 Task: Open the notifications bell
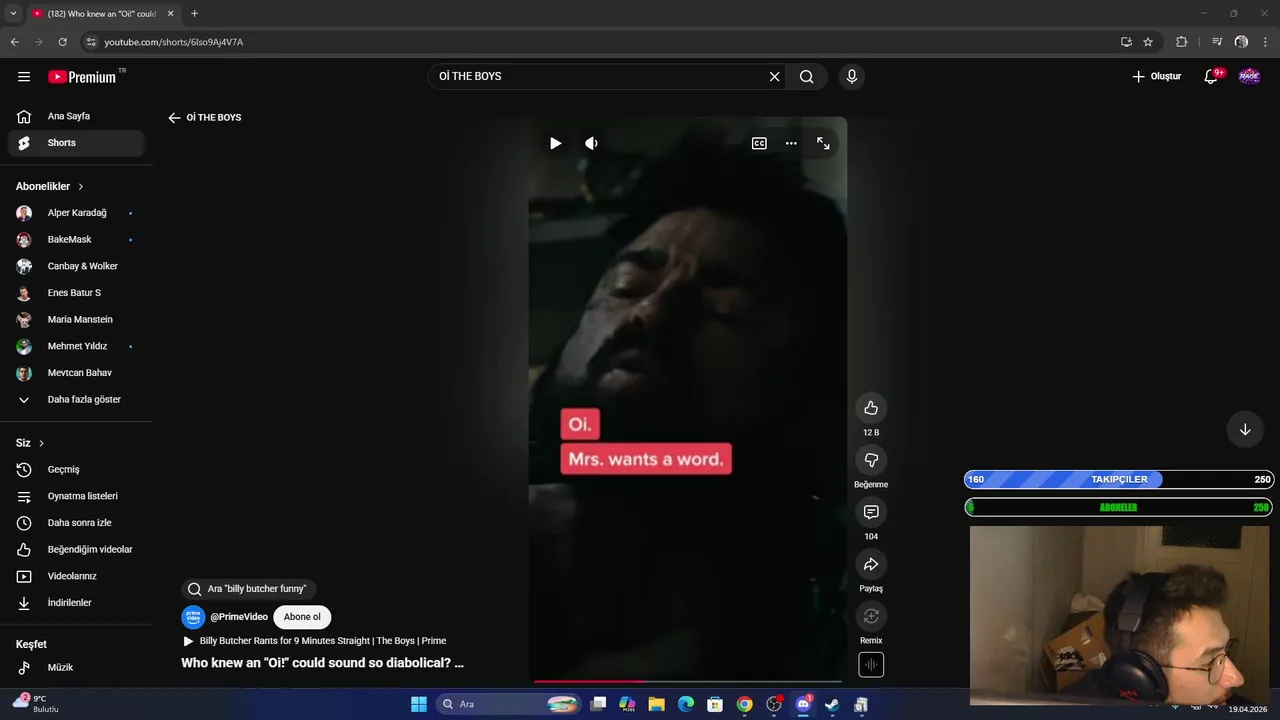pyautogui.click(x=1211, y=77)
